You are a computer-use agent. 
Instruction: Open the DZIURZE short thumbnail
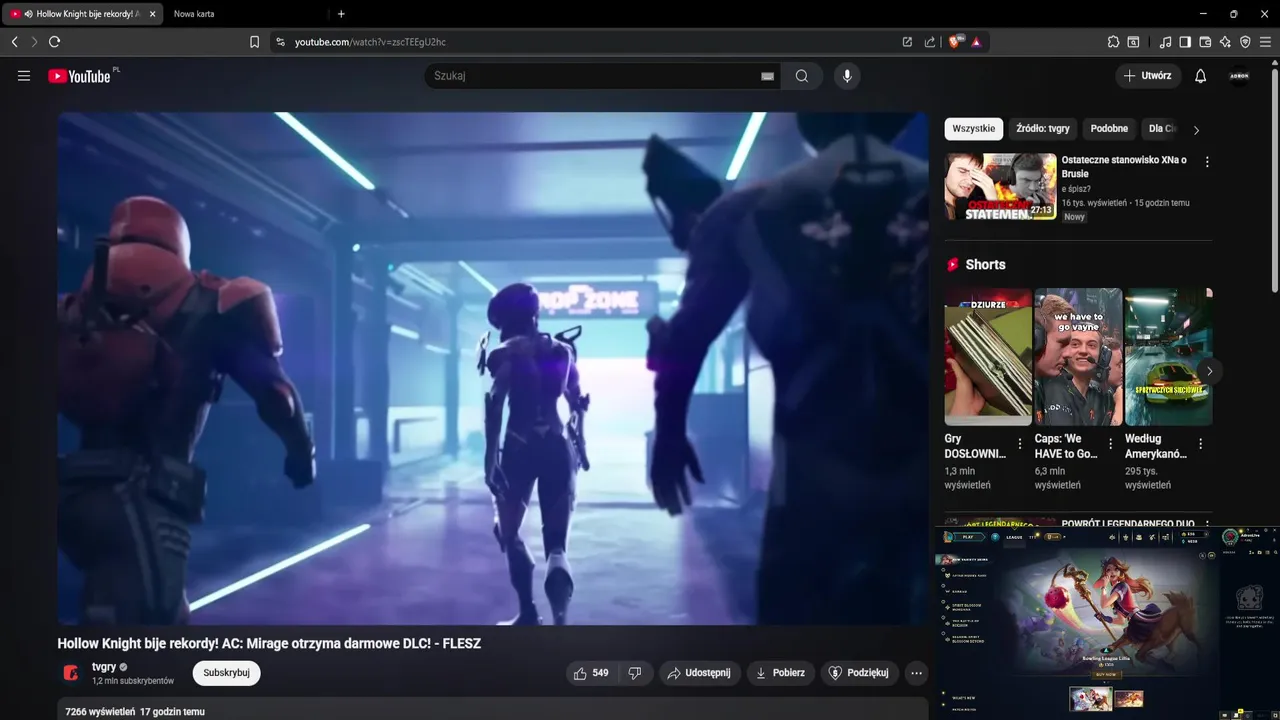[988, 357]
